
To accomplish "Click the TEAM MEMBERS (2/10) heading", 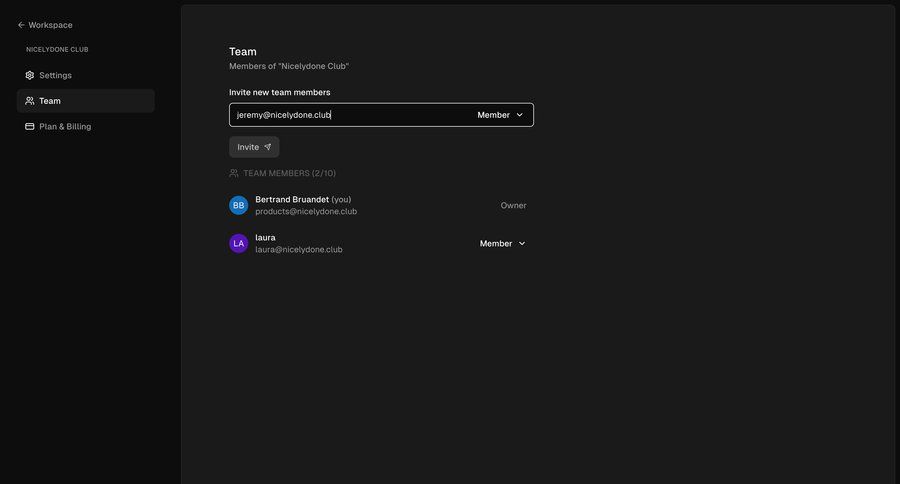I will click(289, 173).
